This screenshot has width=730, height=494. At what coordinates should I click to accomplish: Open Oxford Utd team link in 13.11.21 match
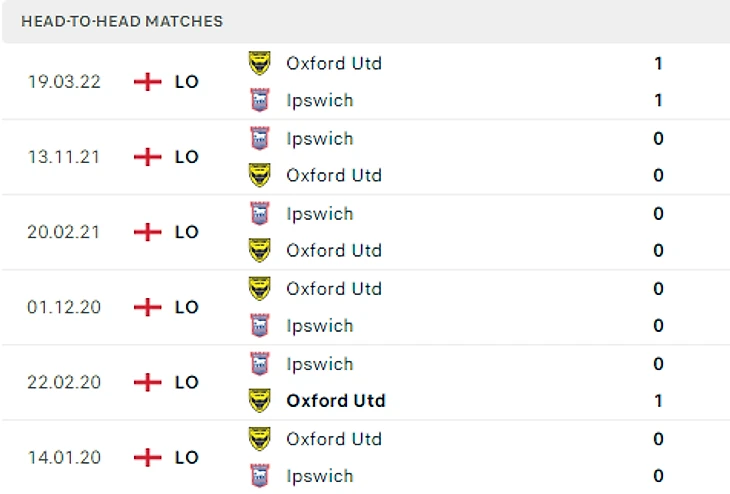coord(334,175)
